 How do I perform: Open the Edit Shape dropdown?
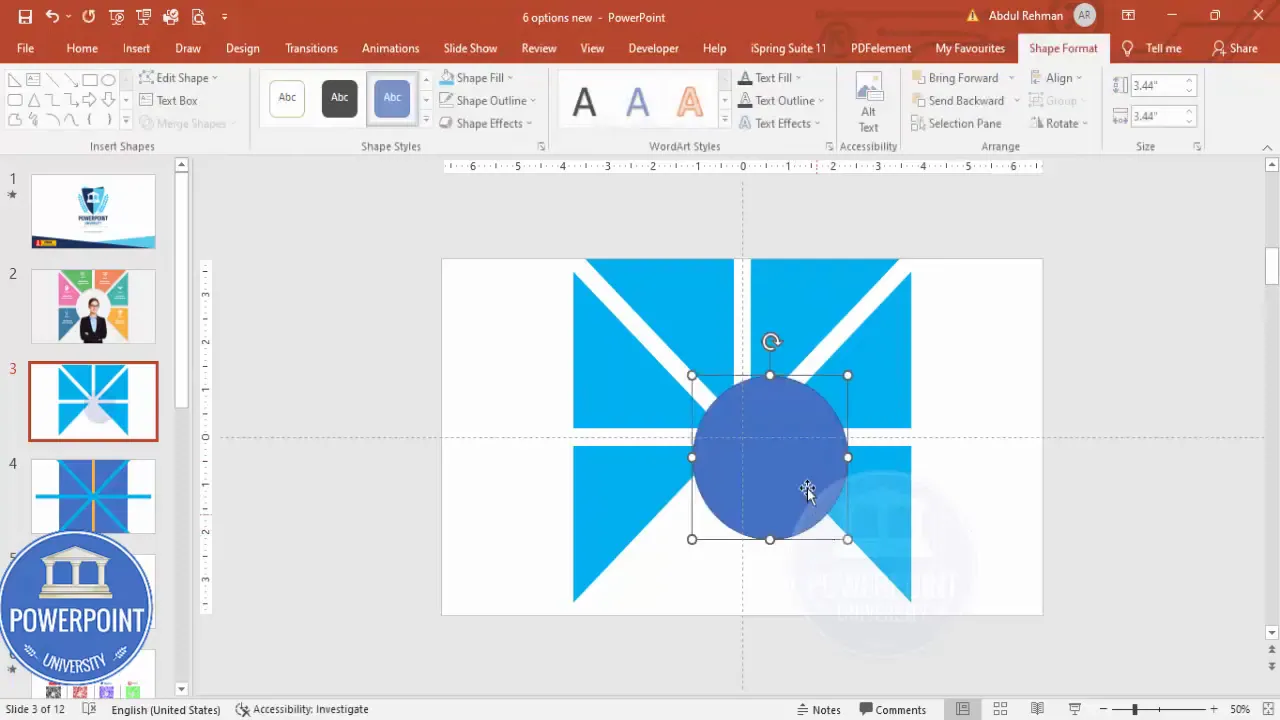pyautogui.click(x=178, y=77)
